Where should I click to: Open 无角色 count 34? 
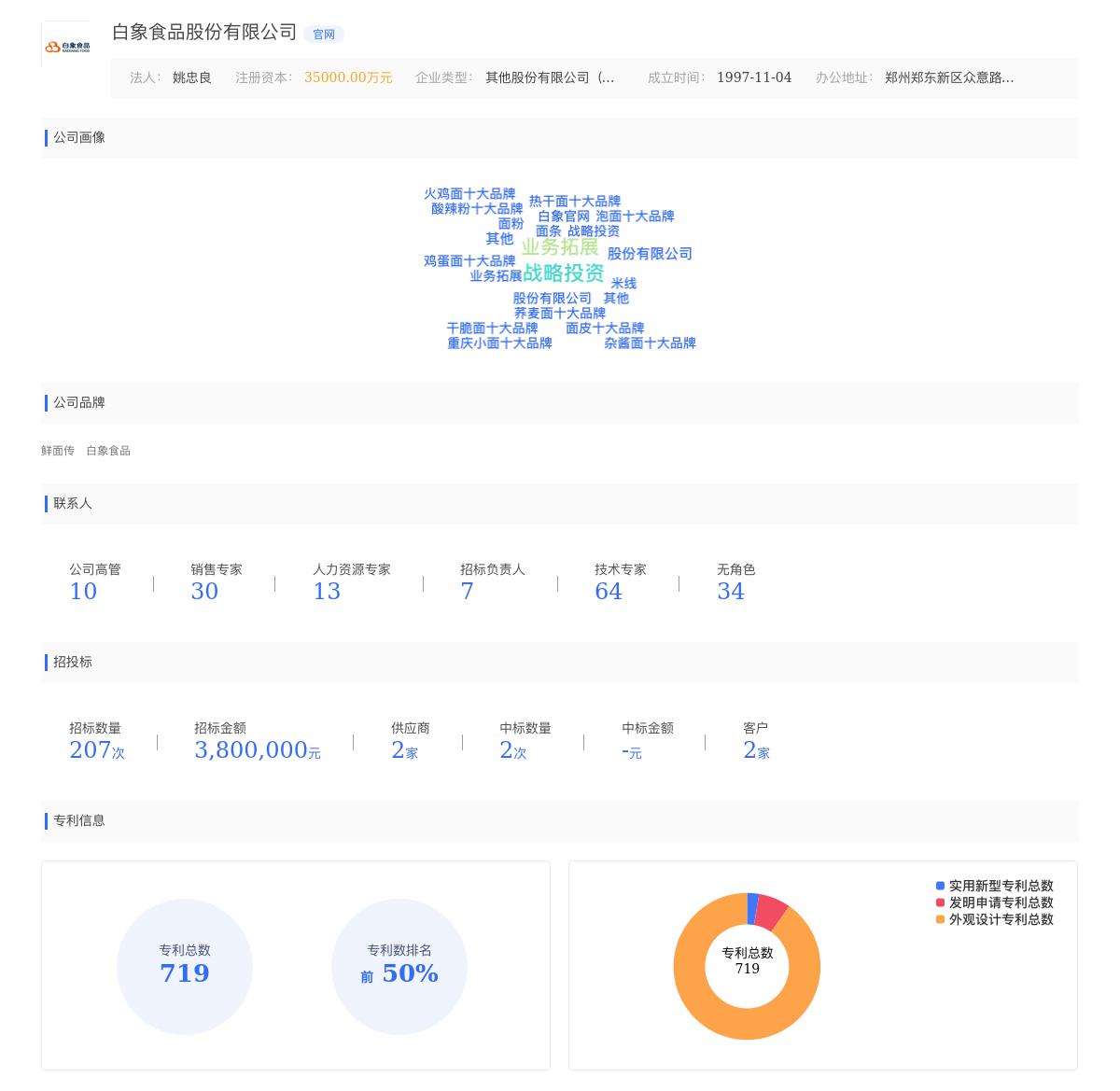click(735, 582)
